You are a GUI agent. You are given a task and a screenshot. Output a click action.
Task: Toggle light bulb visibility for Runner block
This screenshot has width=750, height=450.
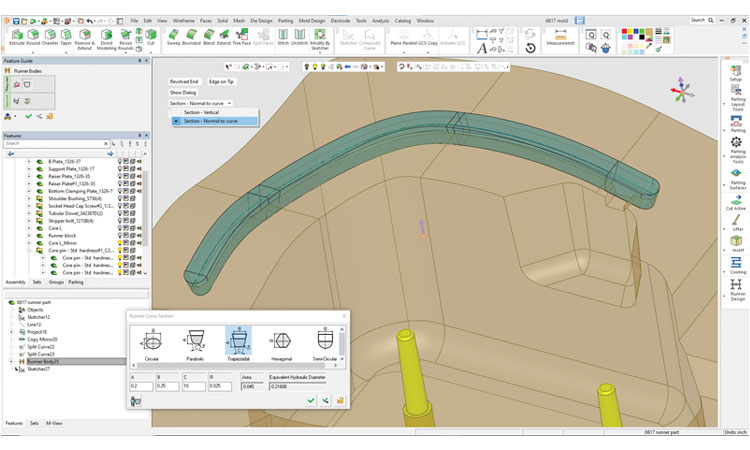coord(120,236)
